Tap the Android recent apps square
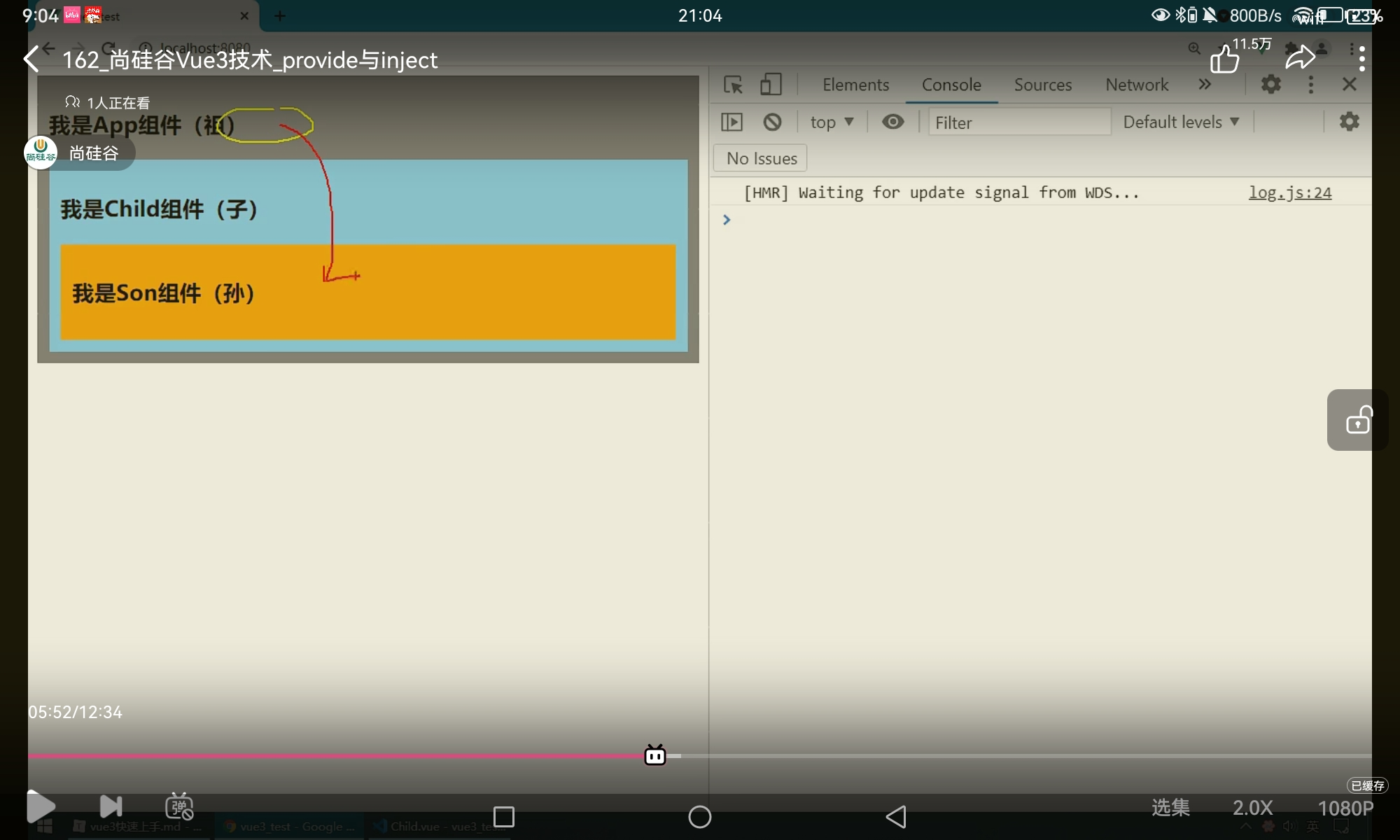Screen dimensions: 1400x840 click(504, 816)
